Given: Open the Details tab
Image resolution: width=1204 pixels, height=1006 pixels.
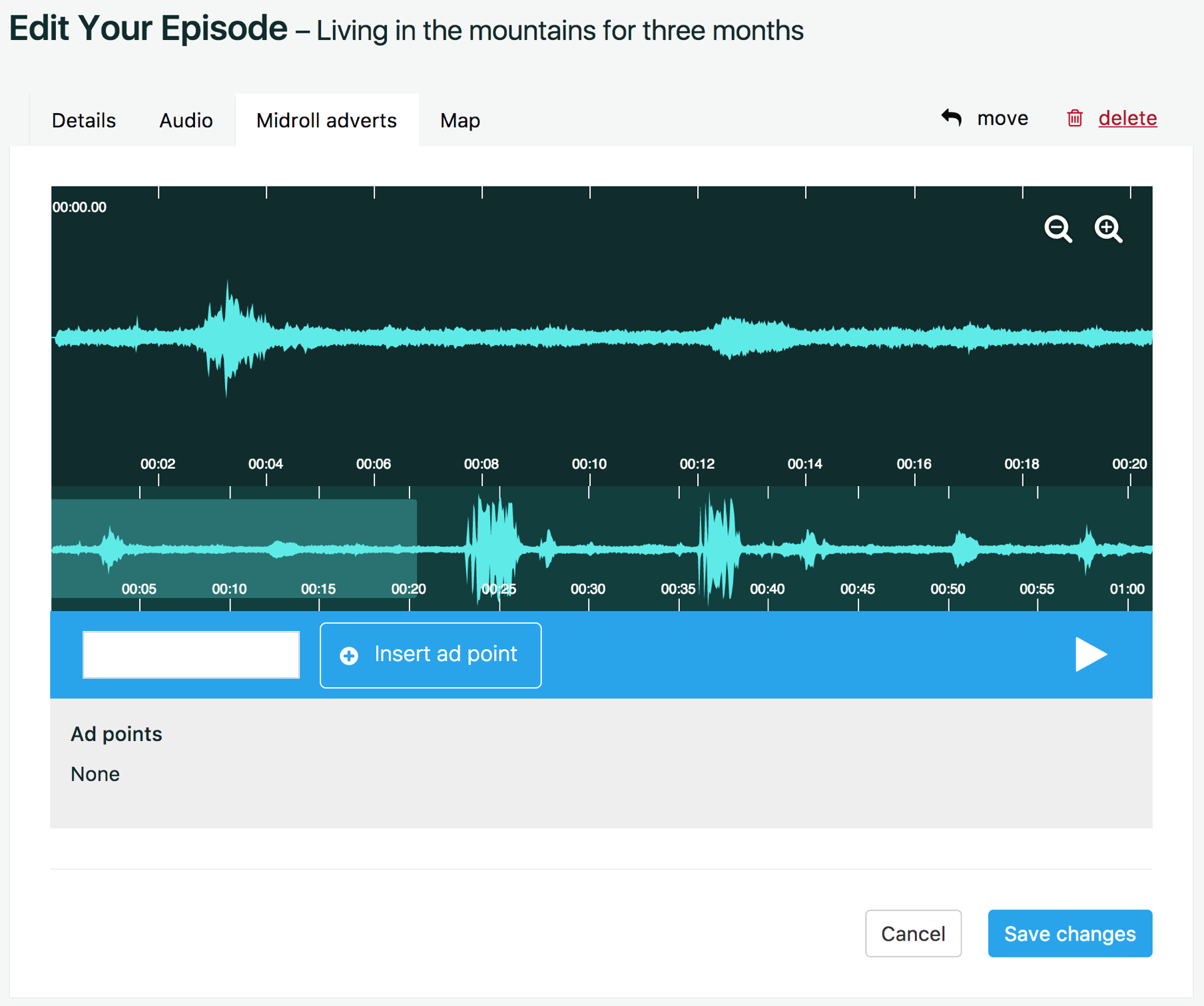Looking at the screenshot, I should click(x=84, y=121).
